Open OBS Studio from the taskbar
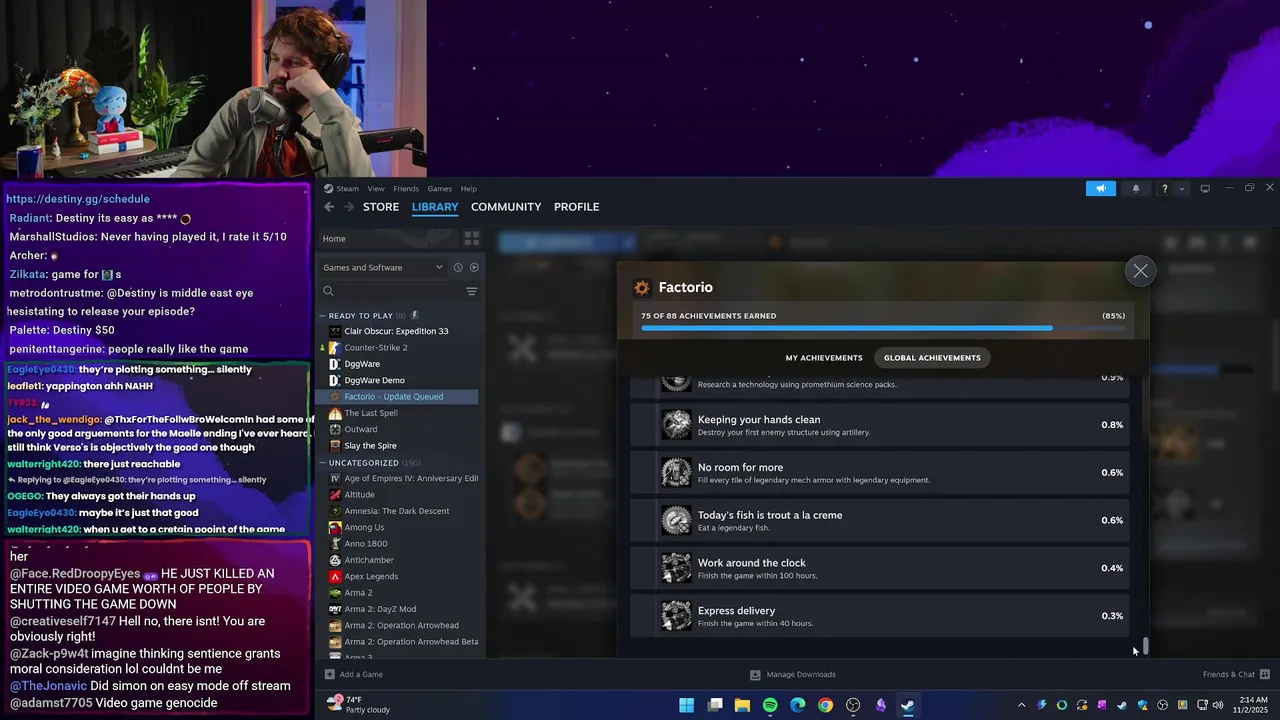The image size is (1280, 720). click(x=853, y=705)
